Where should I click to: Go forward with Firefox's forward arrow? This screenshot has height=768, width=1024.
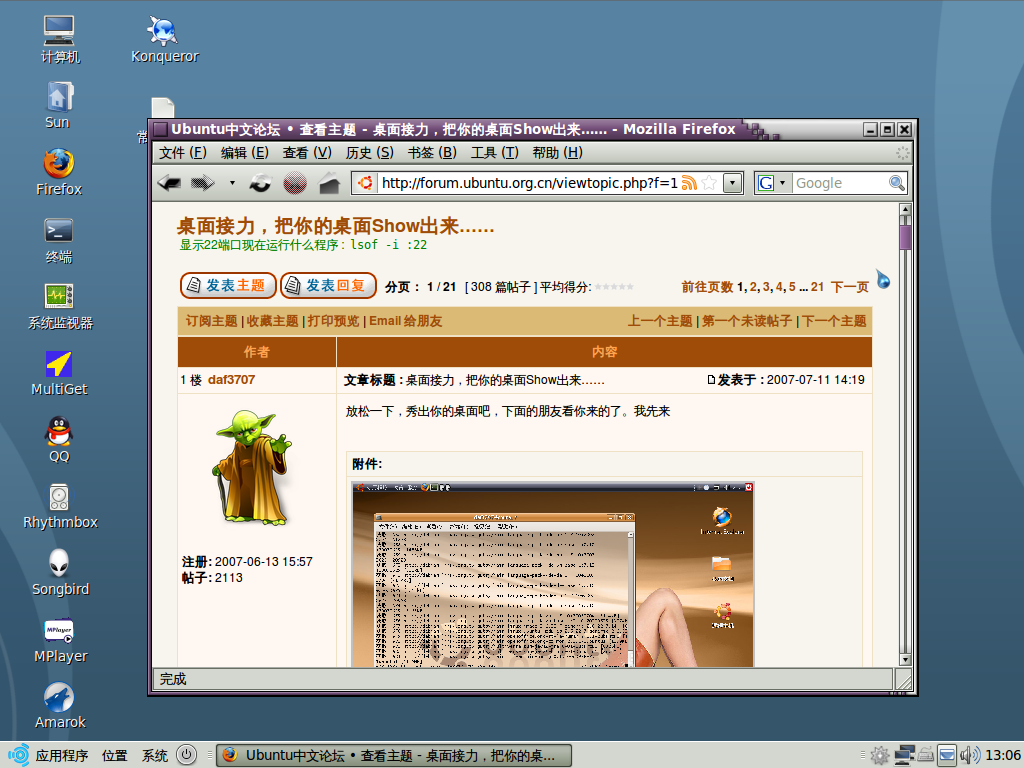click(202, 183)
